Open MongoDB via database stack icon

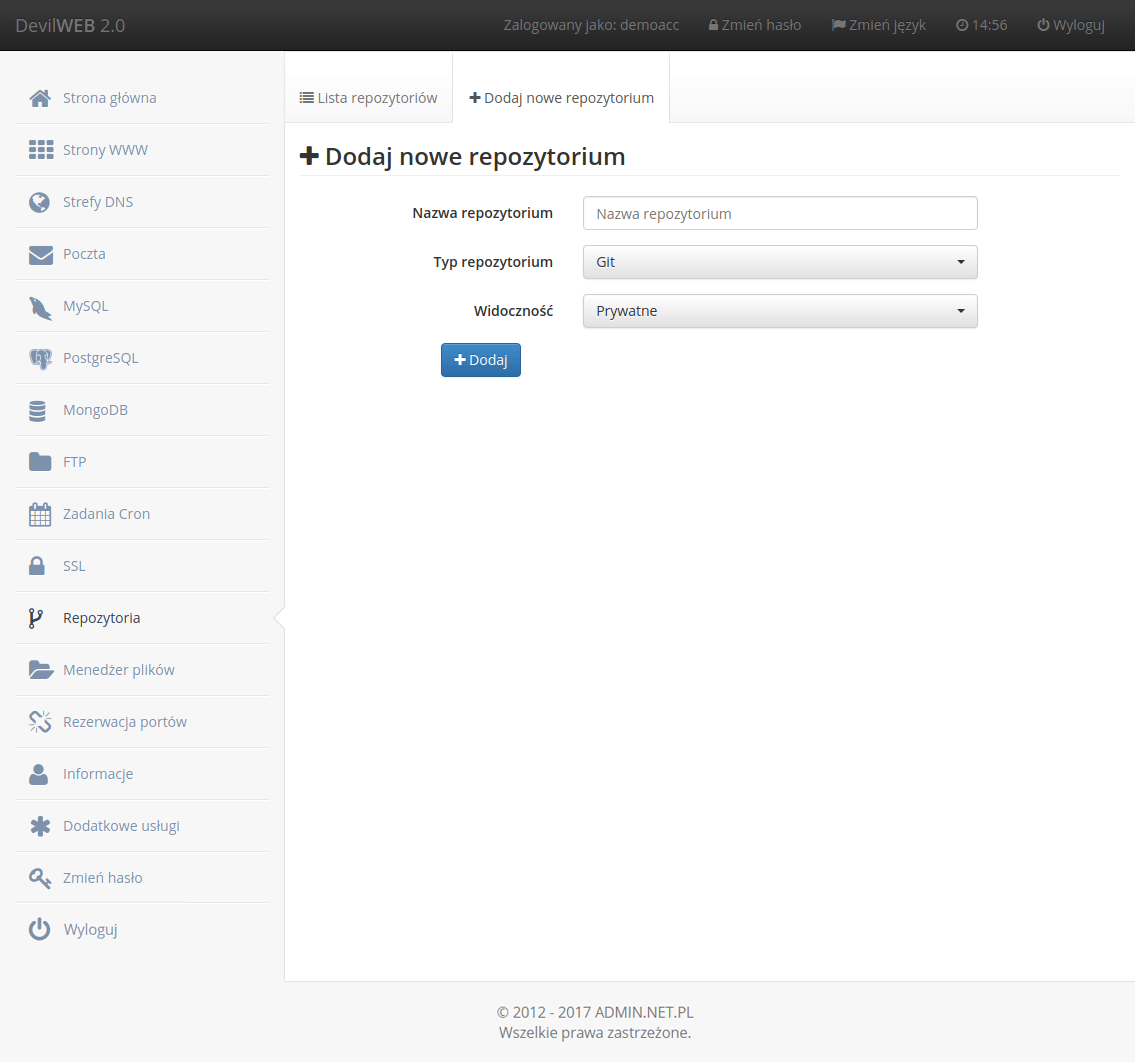coord(39,411)
